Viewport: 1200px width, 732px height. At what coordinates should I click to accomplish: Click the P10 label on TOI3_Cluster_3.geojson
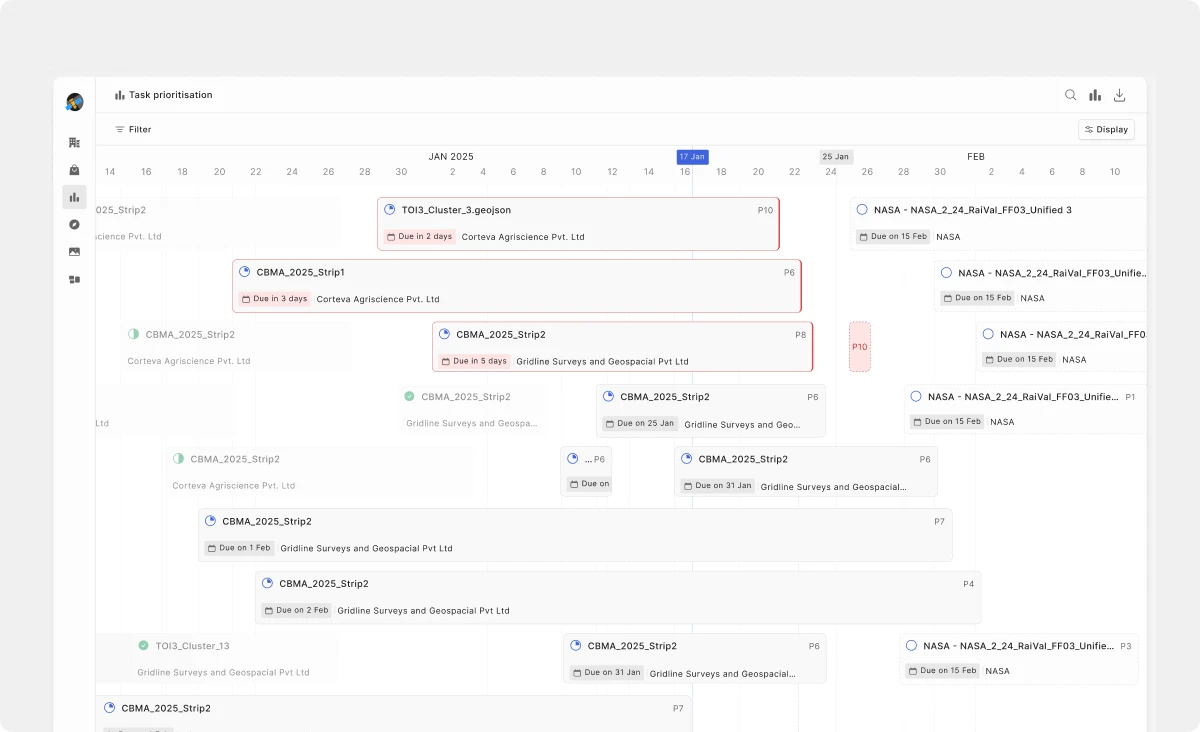[x=765, y=210]
